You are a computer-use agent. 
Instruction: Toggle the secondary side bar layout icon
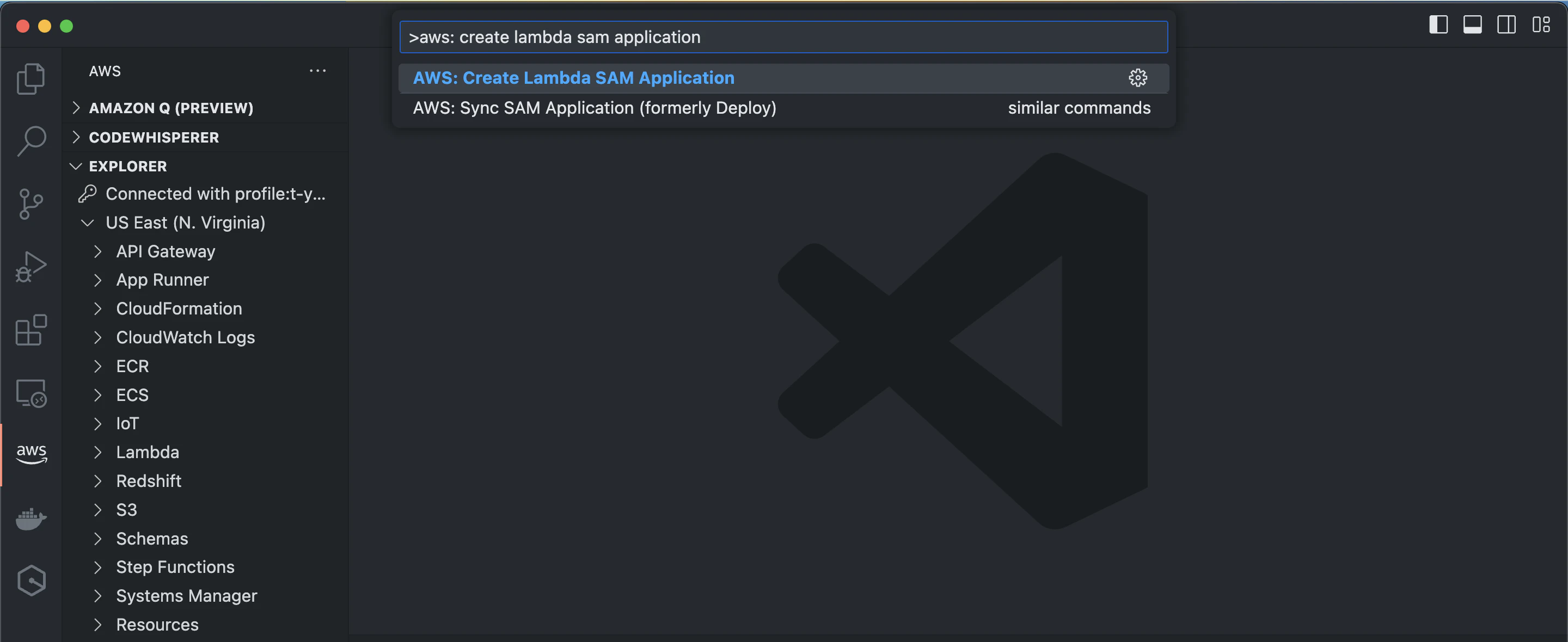pyautogui.click(x=1506, y=25)
